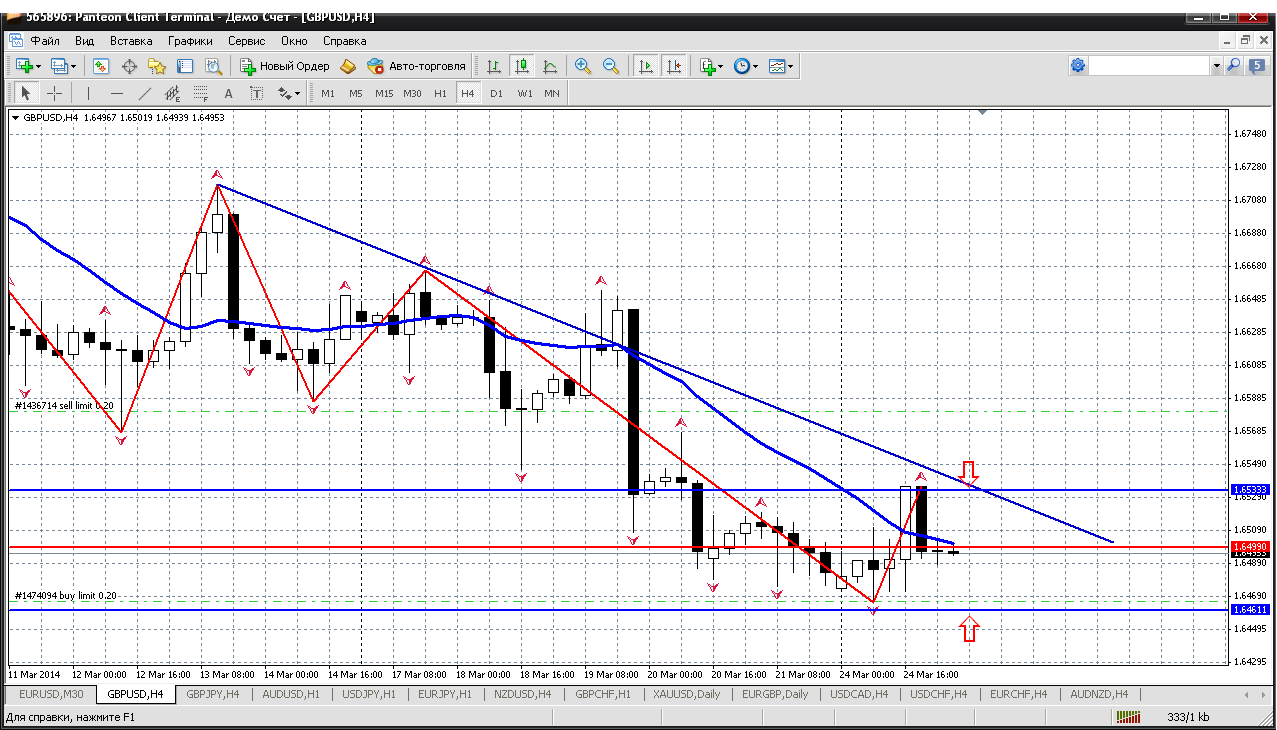Viewport: 1277px width, 730px height.
Task: Open the Вид menu
Action: pyautogui.click(x=84, y=41)
